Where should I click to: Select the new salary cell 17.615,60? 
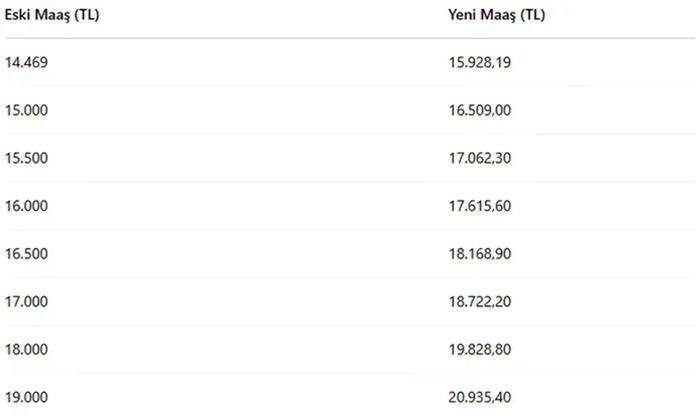(479, 205)
